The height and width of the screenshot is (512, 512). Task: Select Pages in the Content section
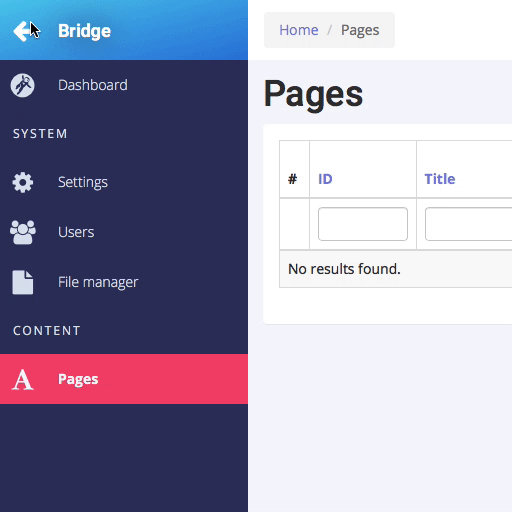pyautogui.click(x=124, y=379)
